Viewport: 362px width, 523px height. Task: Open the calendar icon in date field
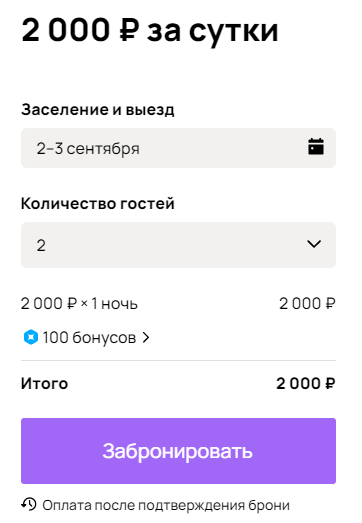[x=316, y=147]
